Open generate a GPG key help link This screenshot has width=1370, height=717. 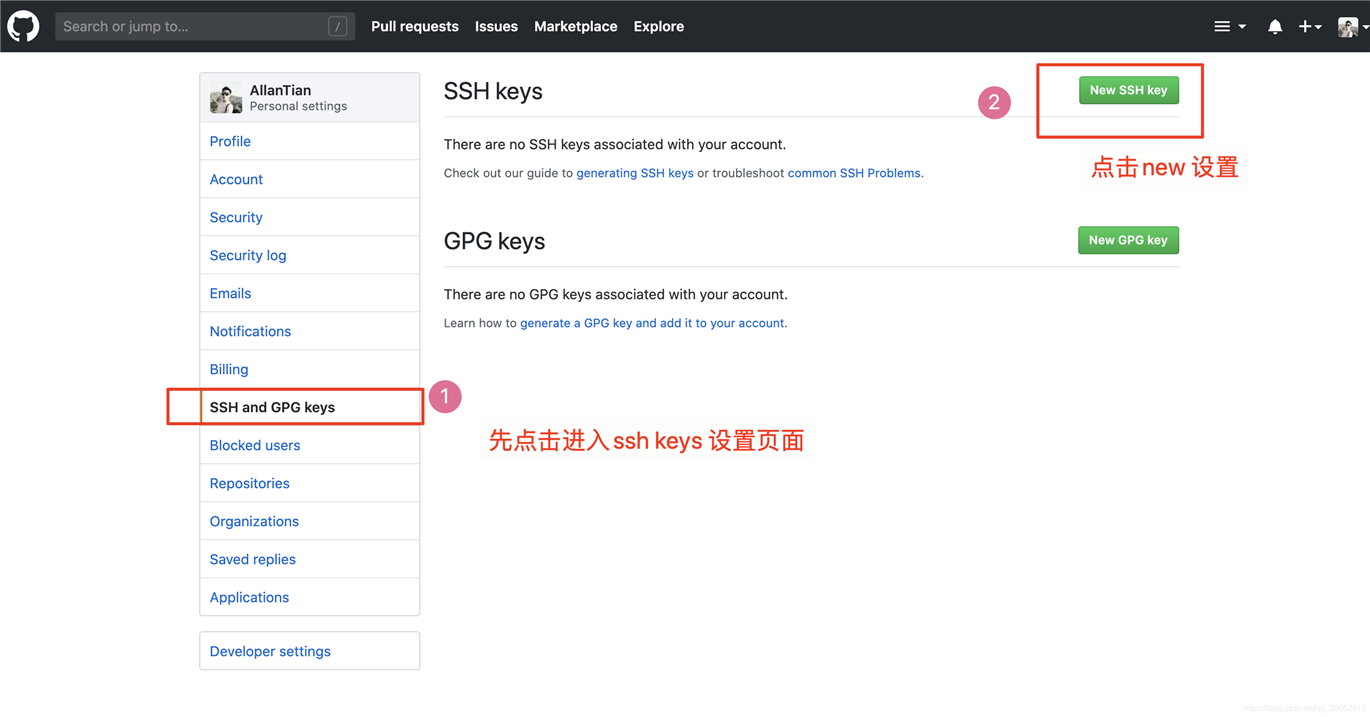pos(652,323)
